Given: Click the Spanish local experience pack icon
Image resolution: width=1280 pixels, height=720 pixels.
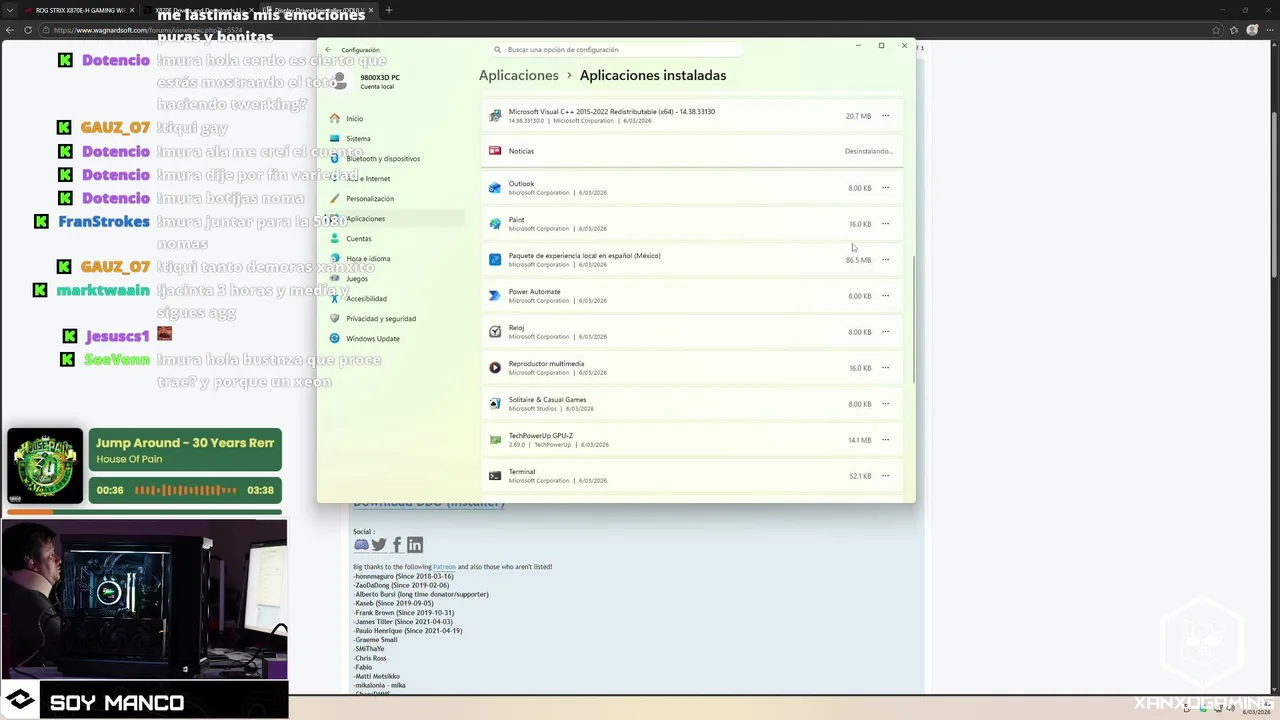Looking at the screenshot, I should pyautogui.click(x=495, y=260).
